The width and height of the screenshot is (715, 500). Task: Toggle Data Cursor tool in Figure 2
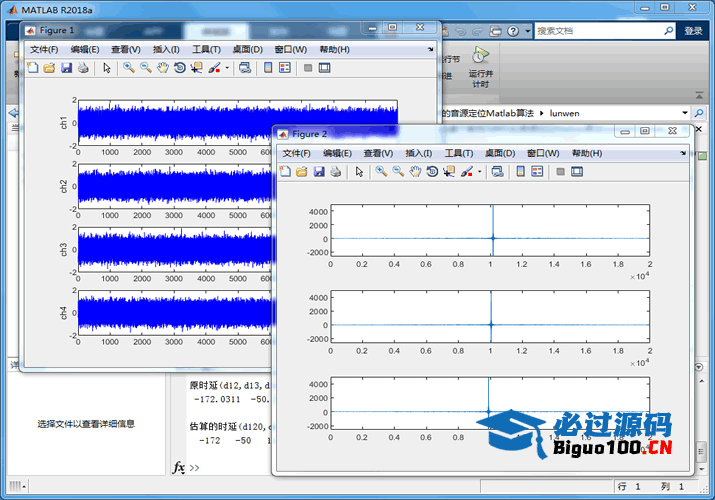tap(449, 172)
